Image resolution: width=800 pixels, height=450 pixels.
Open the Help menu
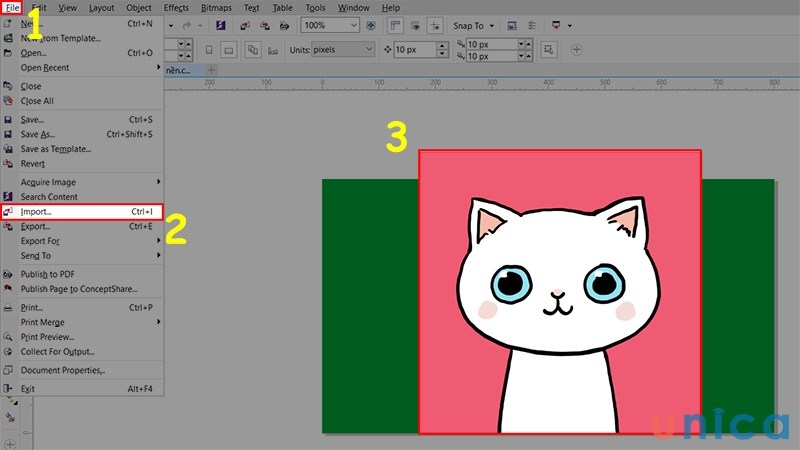pyautogui.click(x=391, y=8)
